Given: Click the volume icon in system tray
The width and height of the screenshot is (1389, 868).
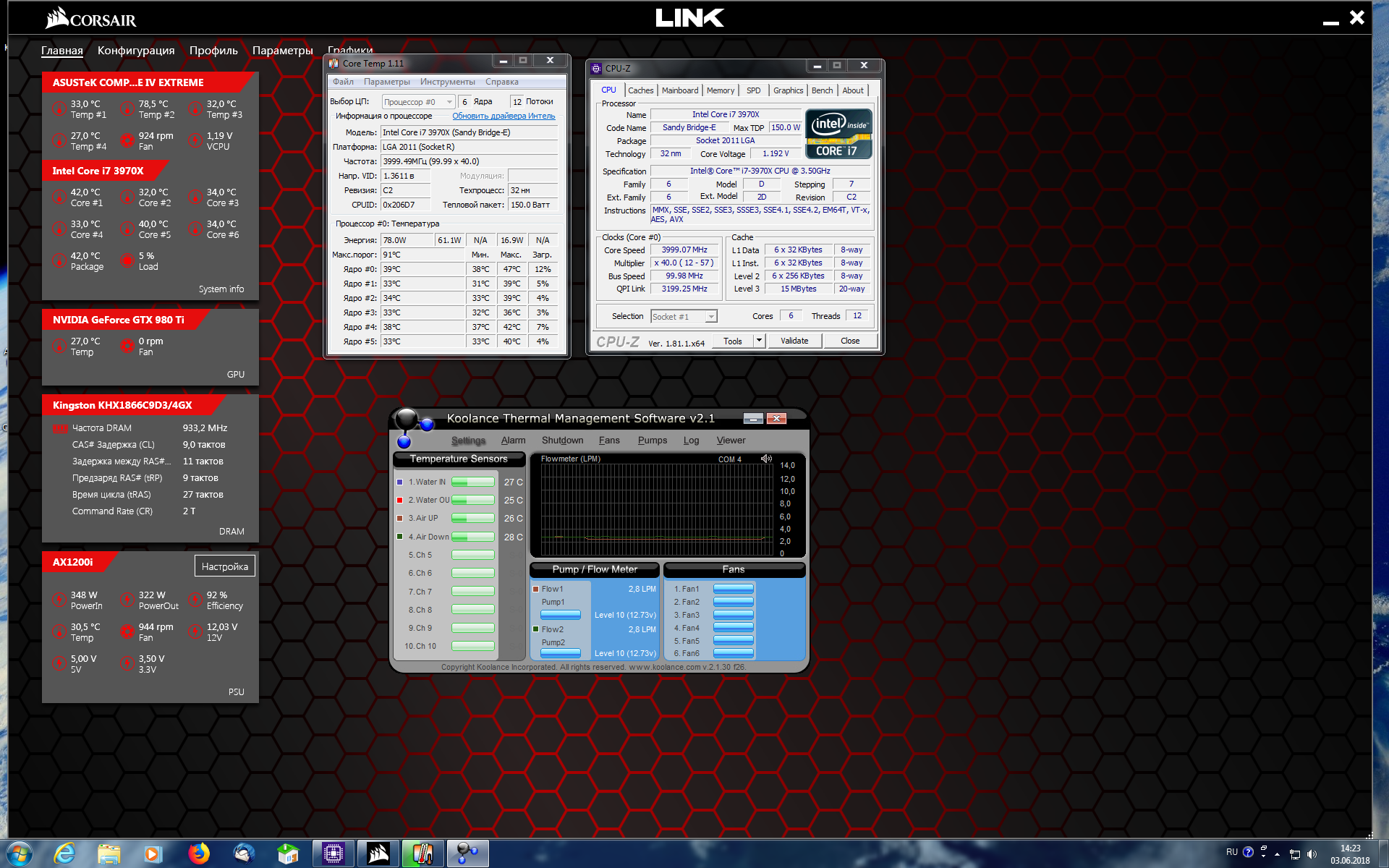Looking at the screenshot, I should coord(1312,854).
